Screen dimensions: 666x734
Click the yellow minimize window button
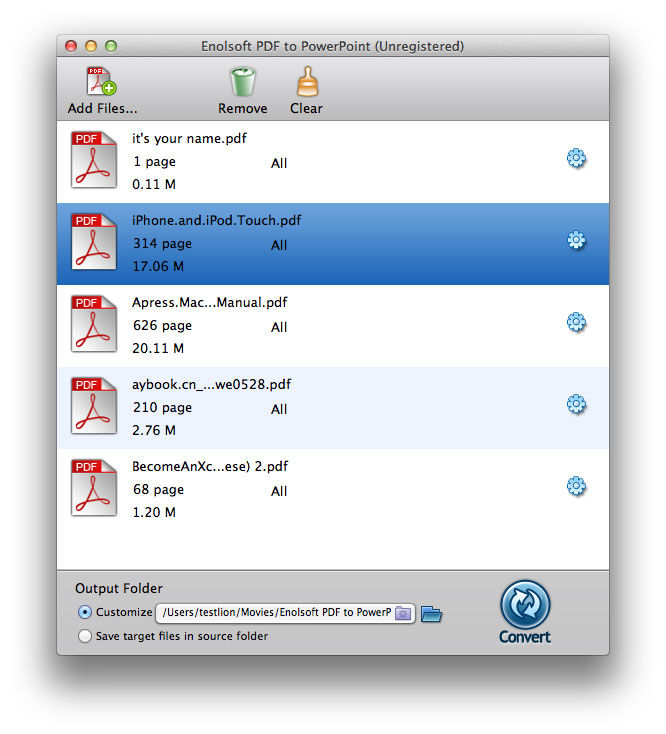[91, 46]
